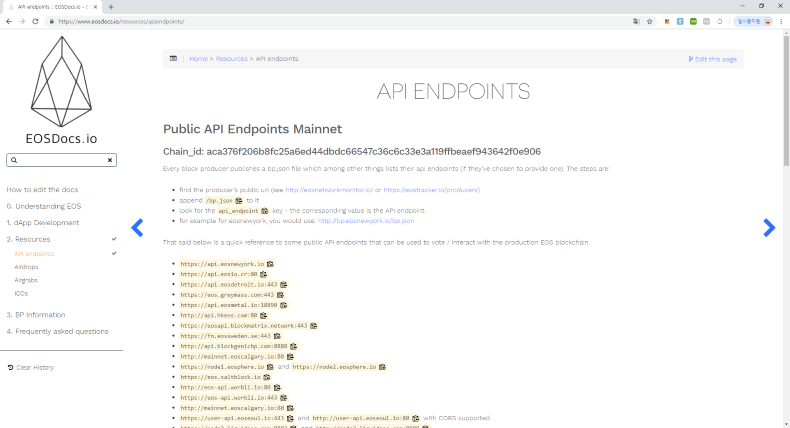Click Clear History in the sidebar
Viewport: 790px width, 428px height.
pos(31,368)
